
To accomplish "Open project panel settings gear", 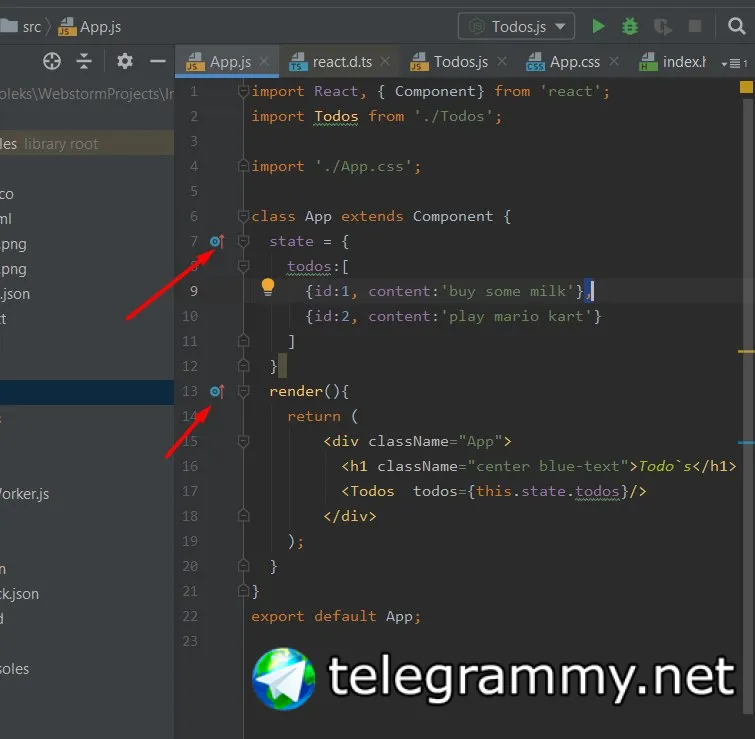I will [x=125, y=62].
